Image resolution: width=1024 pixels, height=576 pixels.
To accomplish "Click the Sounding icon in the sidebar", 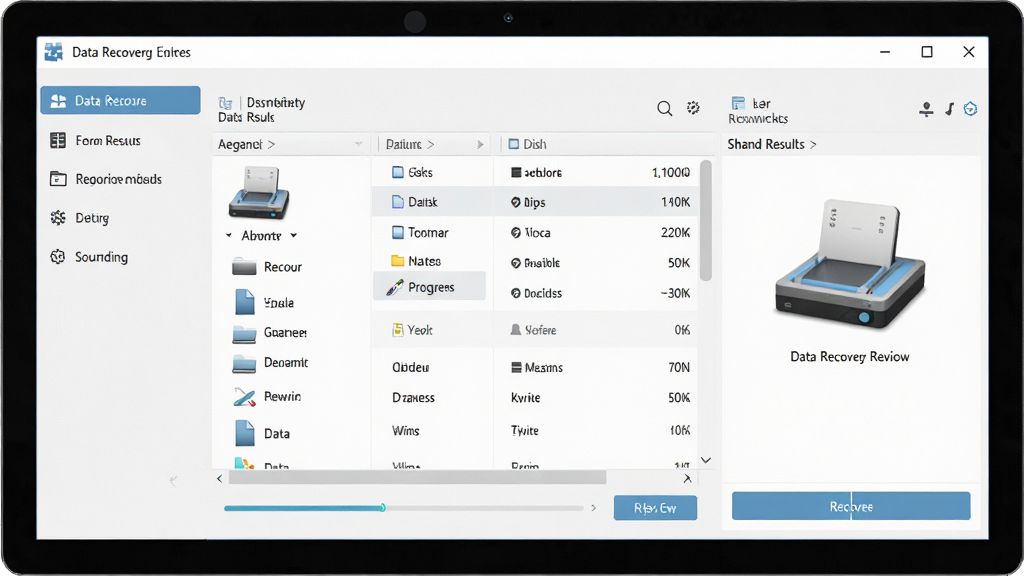I will coord(58,257).
